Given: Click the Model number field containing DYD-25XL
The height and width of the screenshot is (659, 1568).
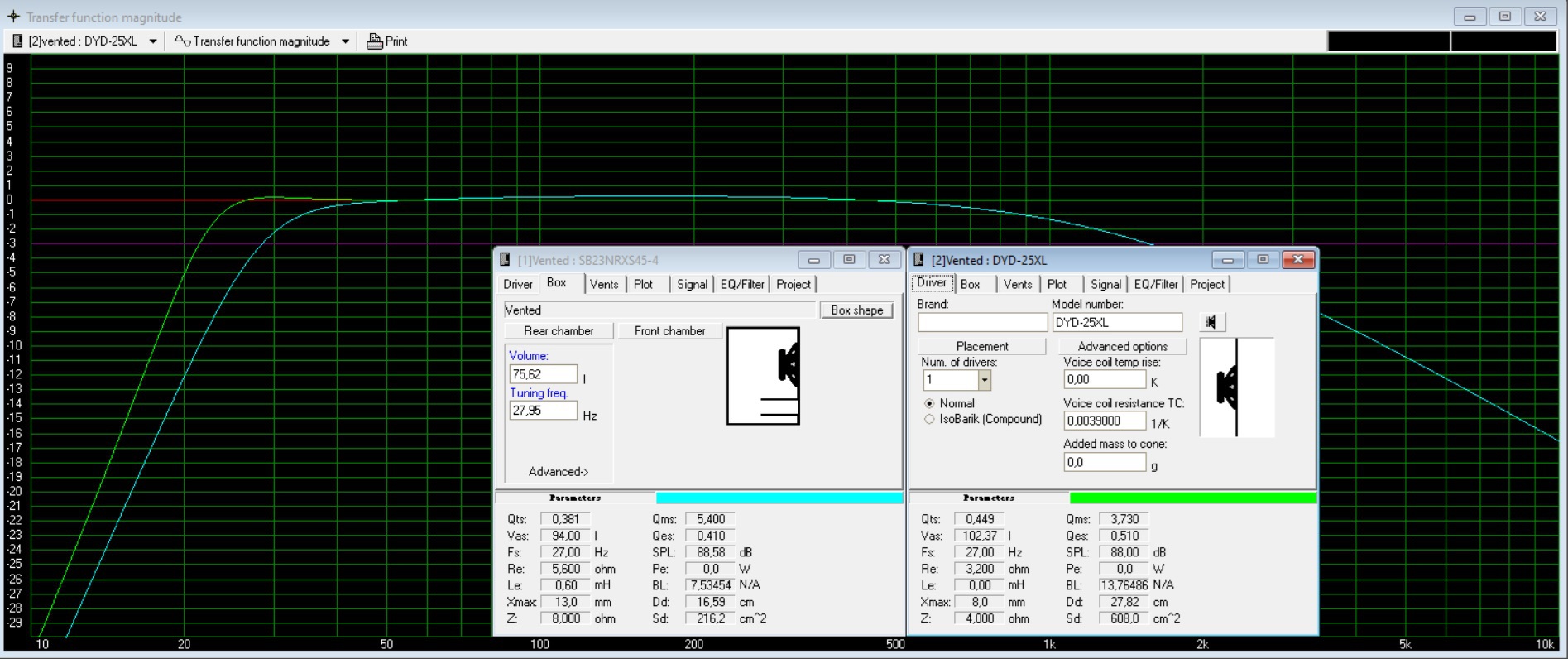Looking at the screenshot, I should click(1117, 323).
